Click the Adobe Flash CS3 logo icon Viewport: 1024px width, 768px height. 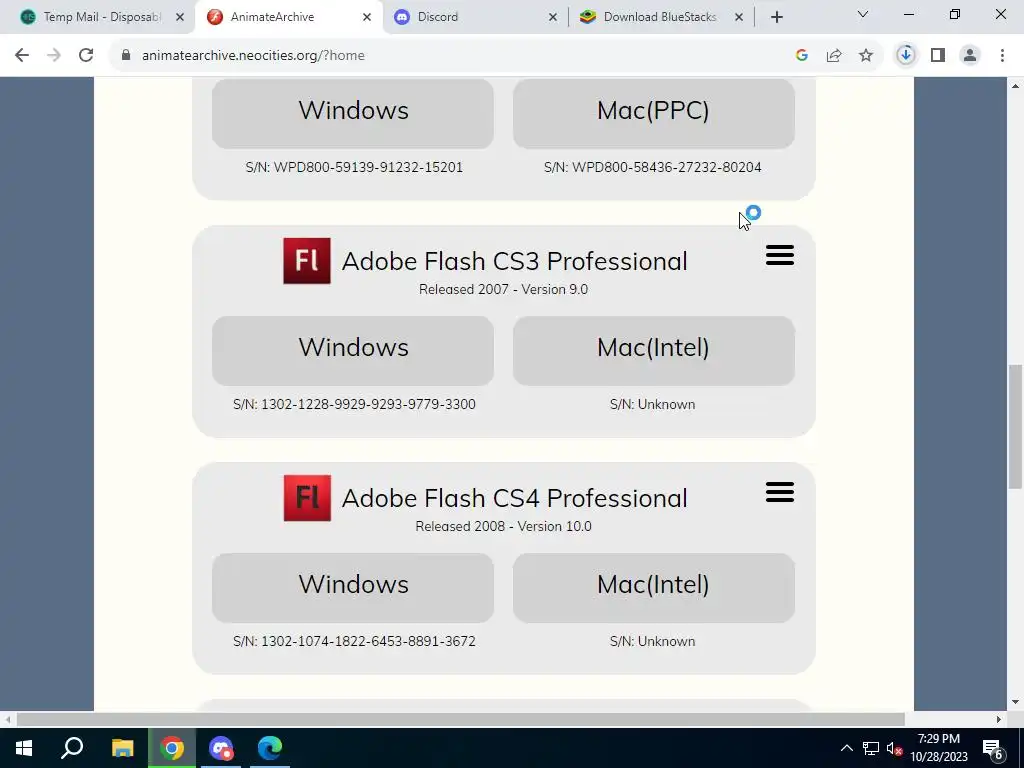(307, 261)
